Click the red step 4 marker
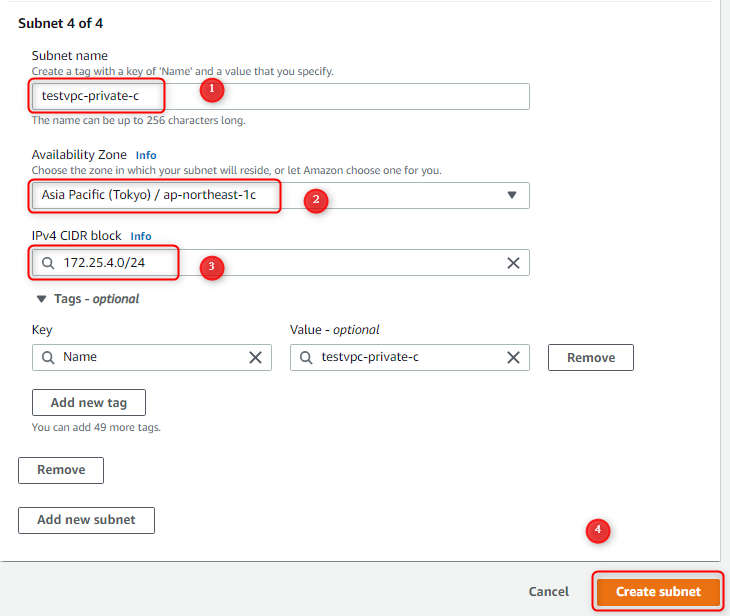 pyautogui.click(x=598, y=531)
